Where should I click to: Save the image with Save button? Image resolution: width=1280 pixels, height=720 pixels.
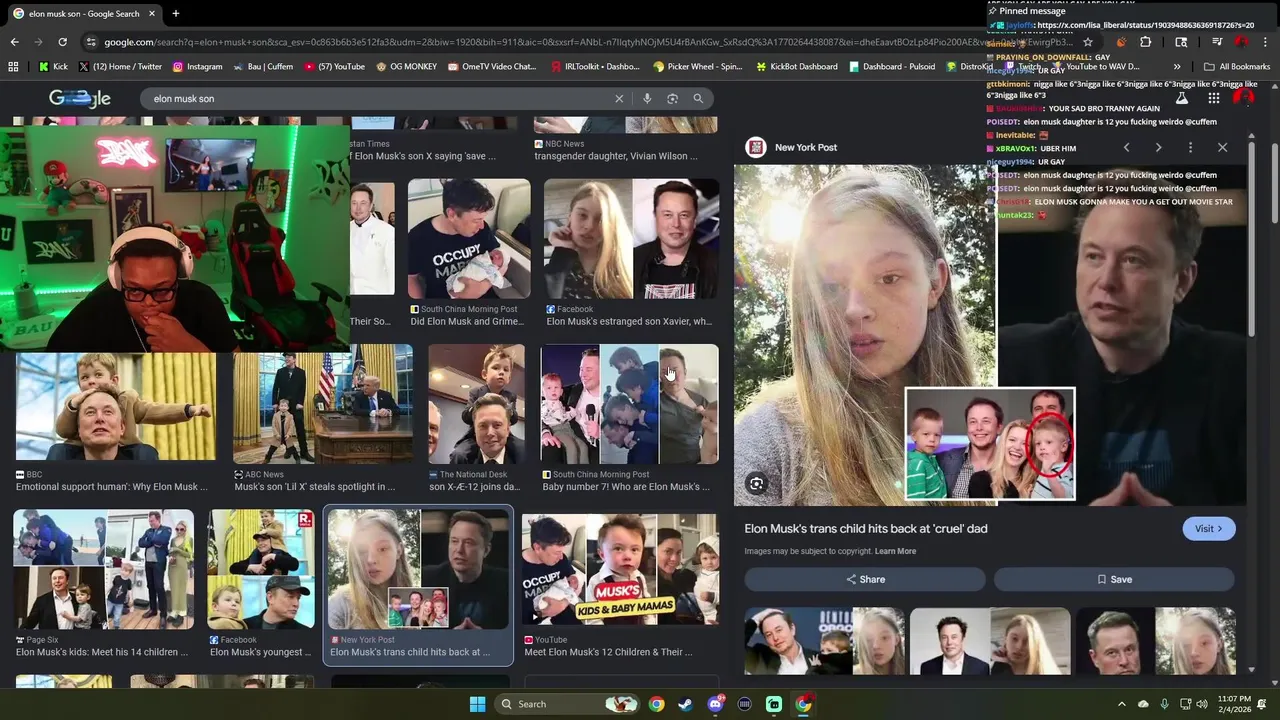pos(1114,579)
